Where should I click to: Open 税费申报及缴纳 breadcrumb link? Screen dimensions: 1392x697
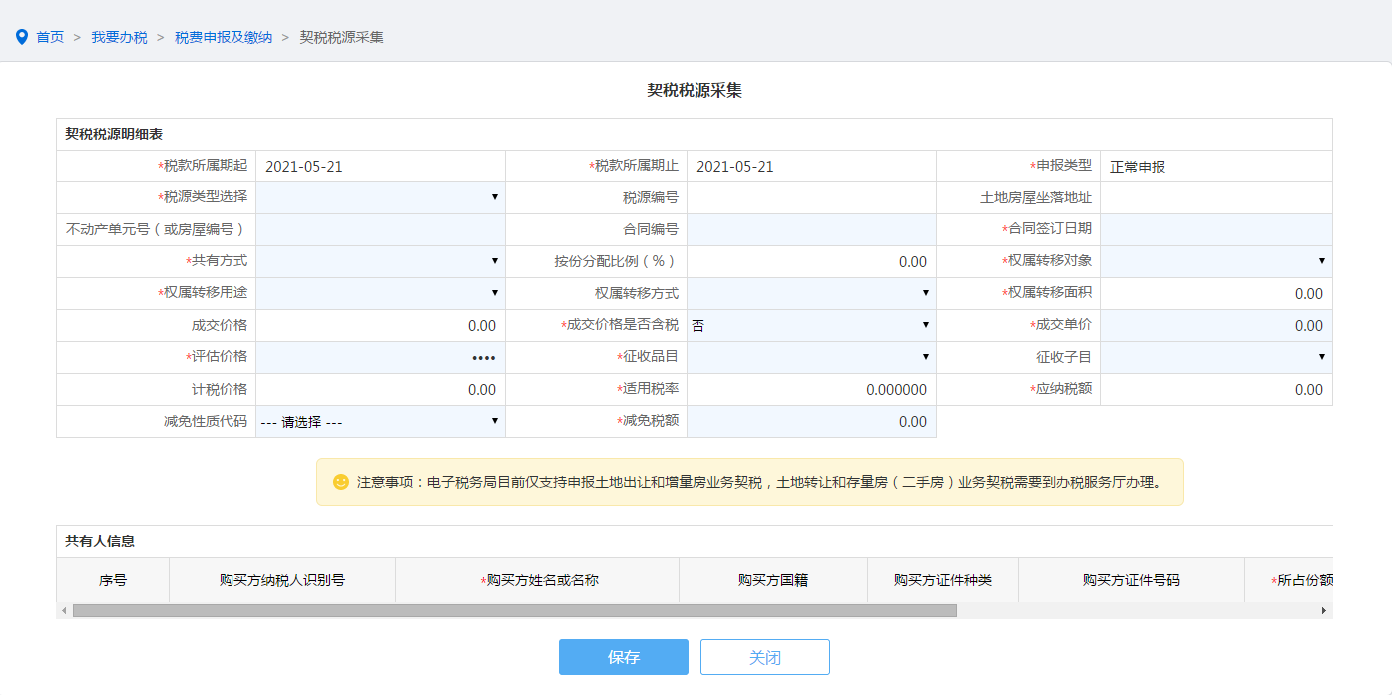pyautogui.click(x=223, y=37)
